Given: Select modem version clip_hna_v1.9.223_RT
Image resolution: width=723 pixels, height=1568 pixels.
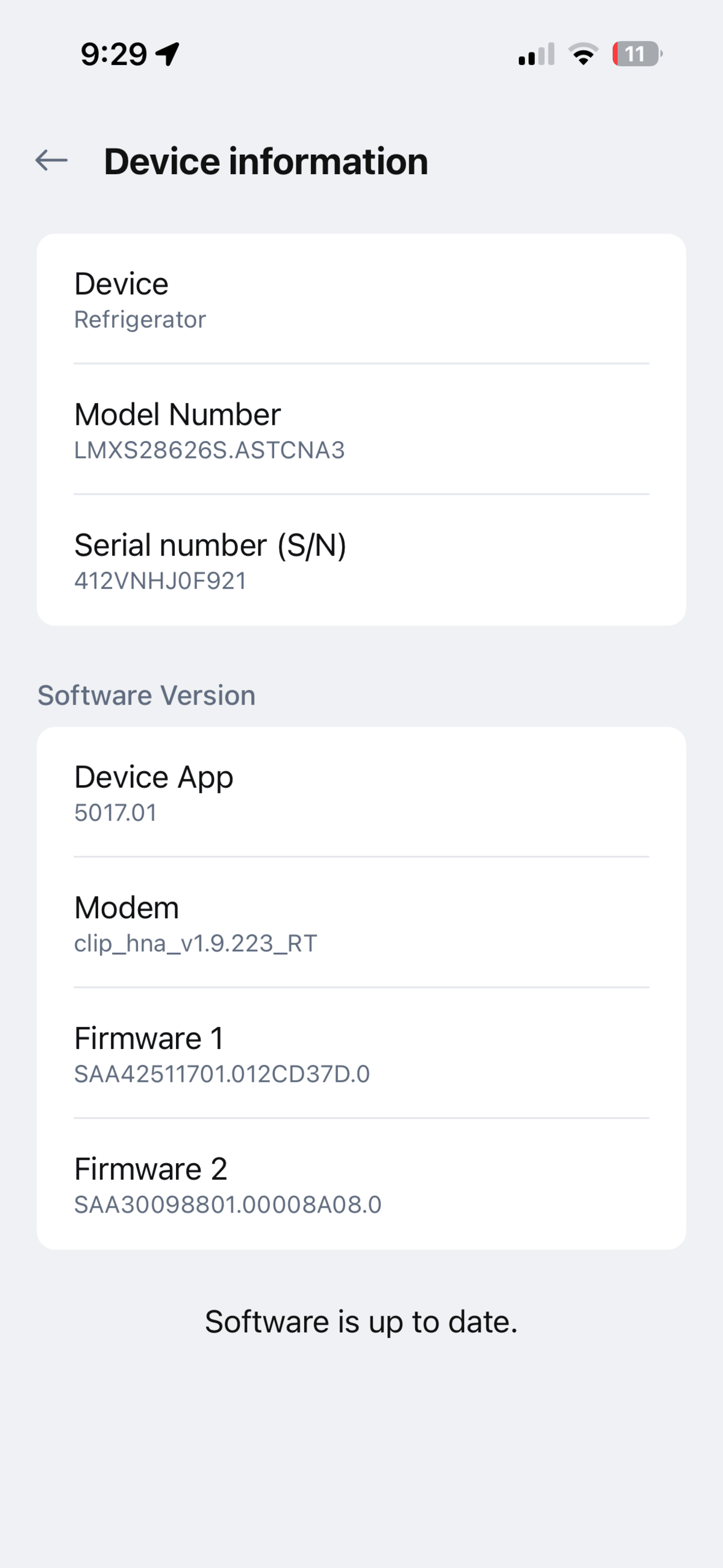Looking at the screenshot, I should (x=195, y=944).
